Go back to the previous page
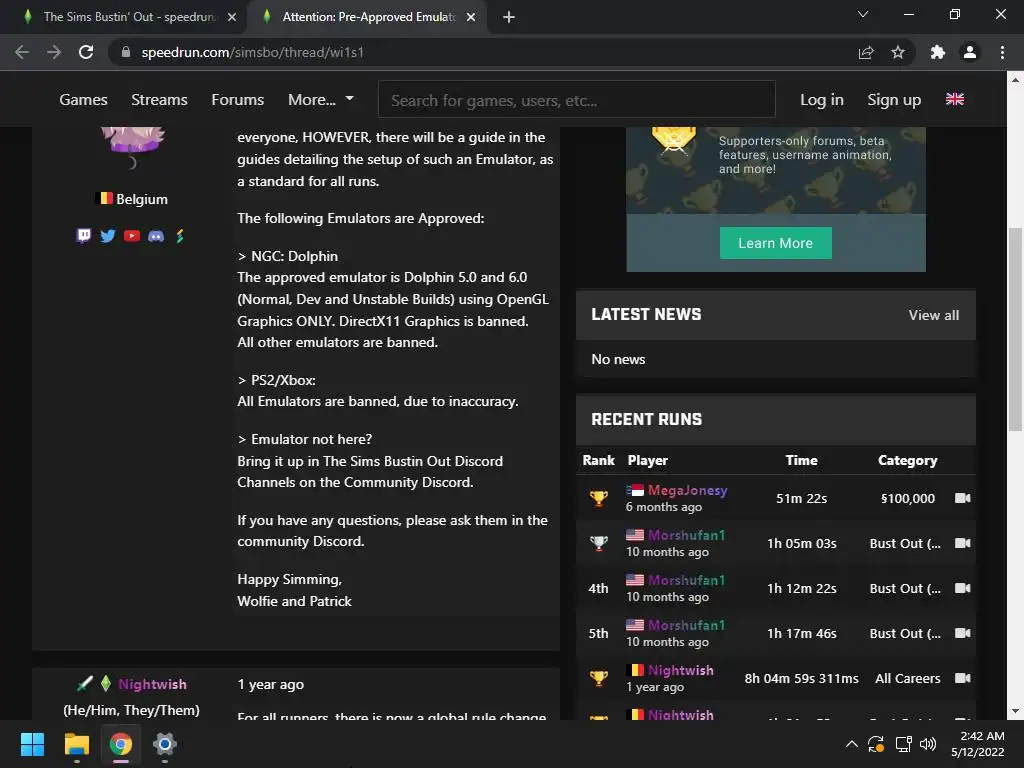 (22, 52)
